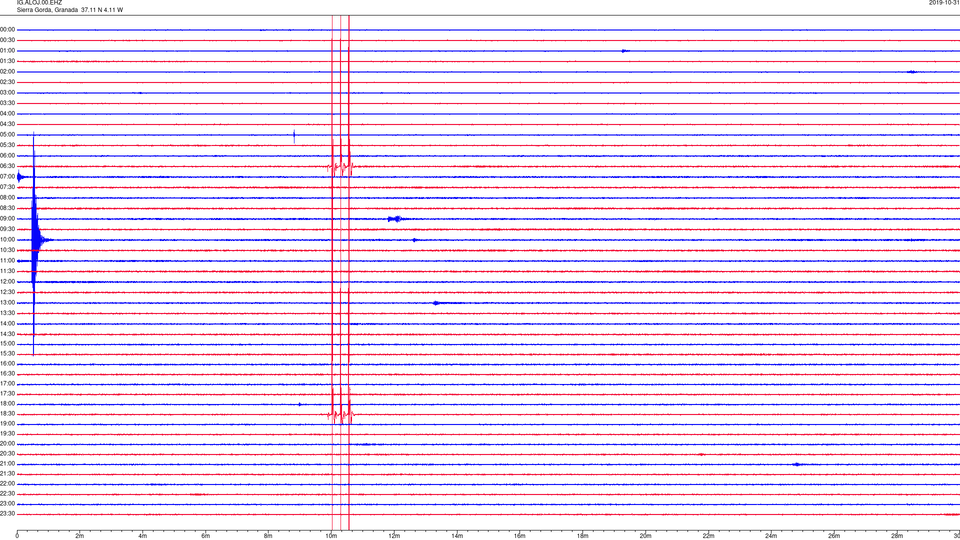This screenshot has width=960, height=540.
Task: Click the 10m tick label on time axis
Action: click(x=331, y=536)
